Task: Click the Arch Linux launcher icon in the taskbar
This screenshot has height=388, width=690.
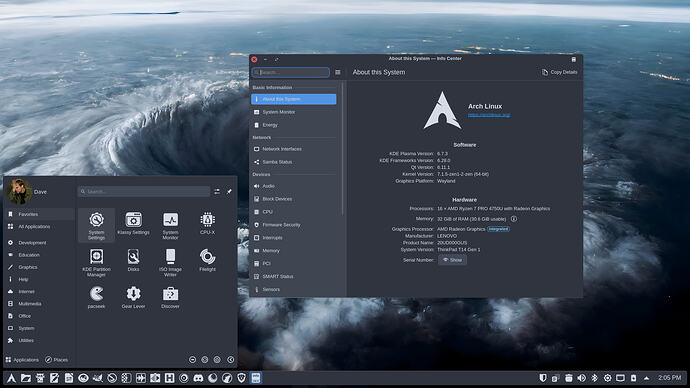Action: point(11,378)
